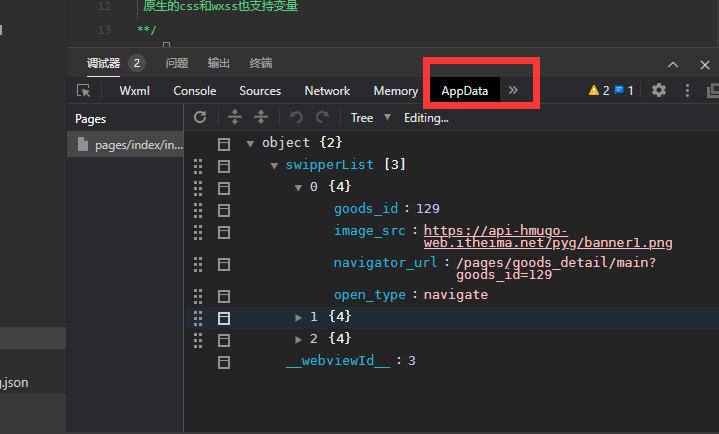Viewport: 719px width, 434px height.
Task: Expand item 1 {4} node
Action: [x=298, y=317]
